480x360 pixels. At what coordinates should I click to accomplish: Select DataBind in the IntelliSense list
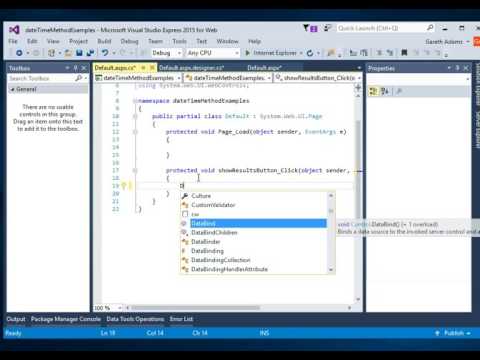pyautogui.click(x=253, y=223)
